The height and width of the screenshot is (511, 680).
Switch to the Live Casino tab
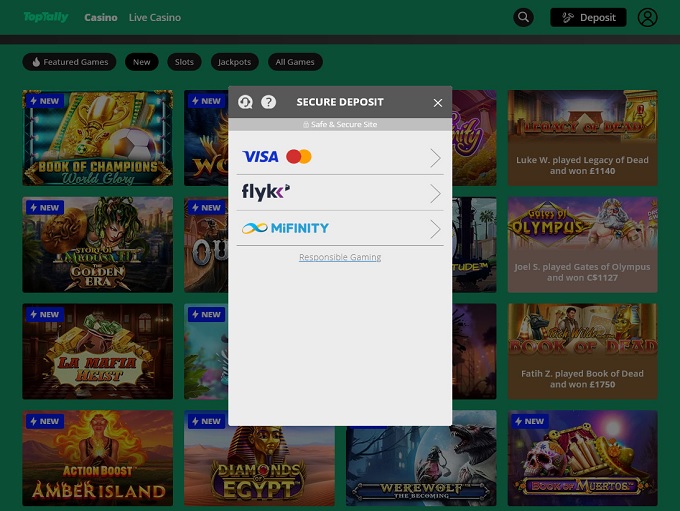(155, 18)
